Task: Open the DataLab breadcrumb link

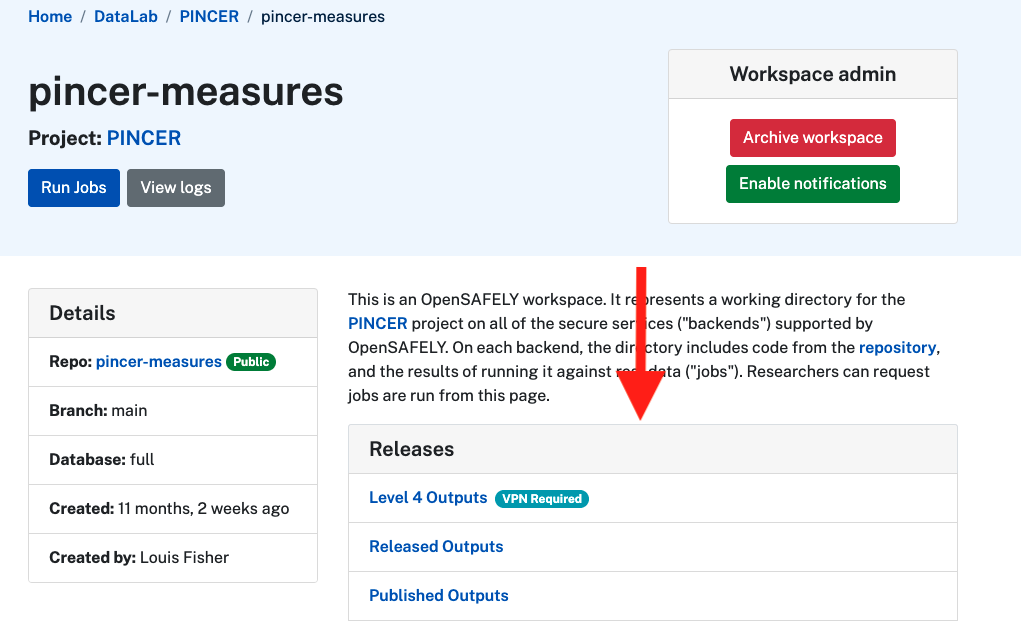Action: (125, 16)
